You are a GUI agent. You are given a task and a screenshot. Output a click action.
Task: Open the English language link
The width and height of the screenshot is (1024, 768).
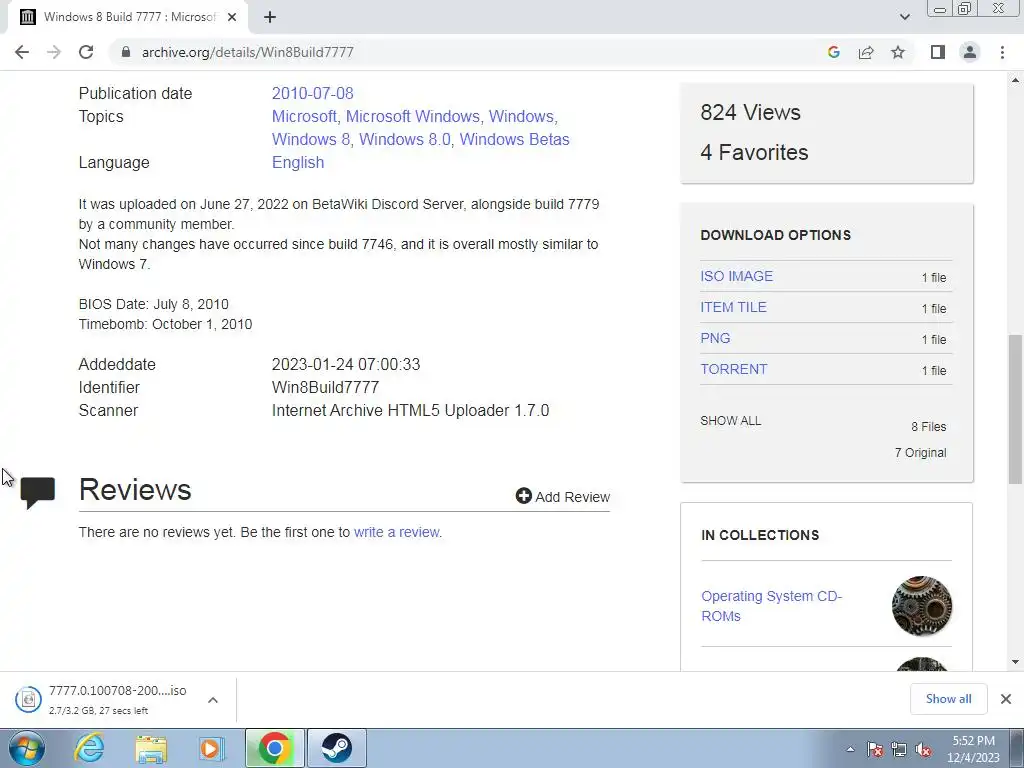click(x=298, y=162)
